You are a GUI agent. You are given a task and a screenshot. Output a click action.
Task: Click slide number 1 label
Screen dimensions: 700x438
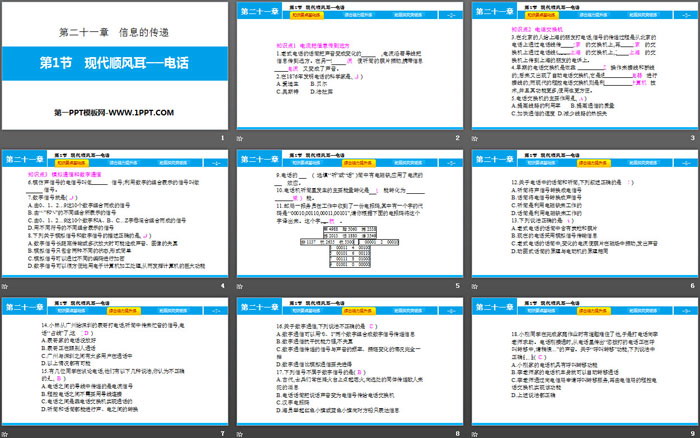click(x=222, y=138)
